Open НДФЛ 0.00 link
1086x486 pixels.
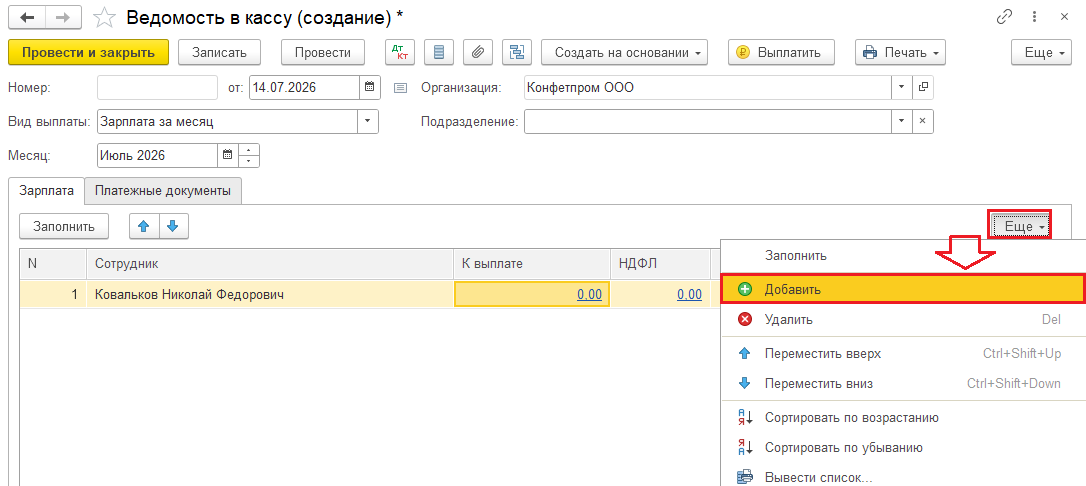click(x=690, y=294)
